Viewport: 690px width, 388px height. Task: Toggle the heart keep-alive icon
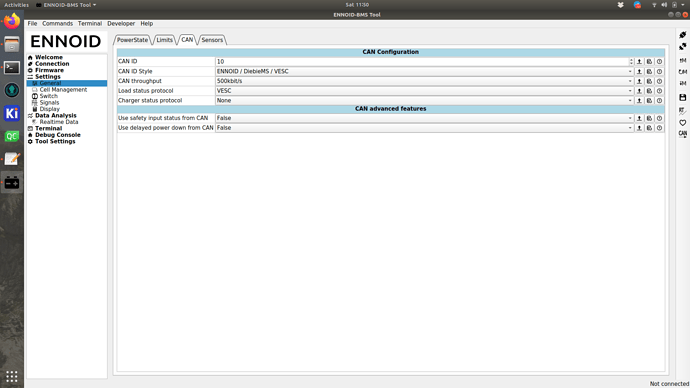tap(683, 123)
